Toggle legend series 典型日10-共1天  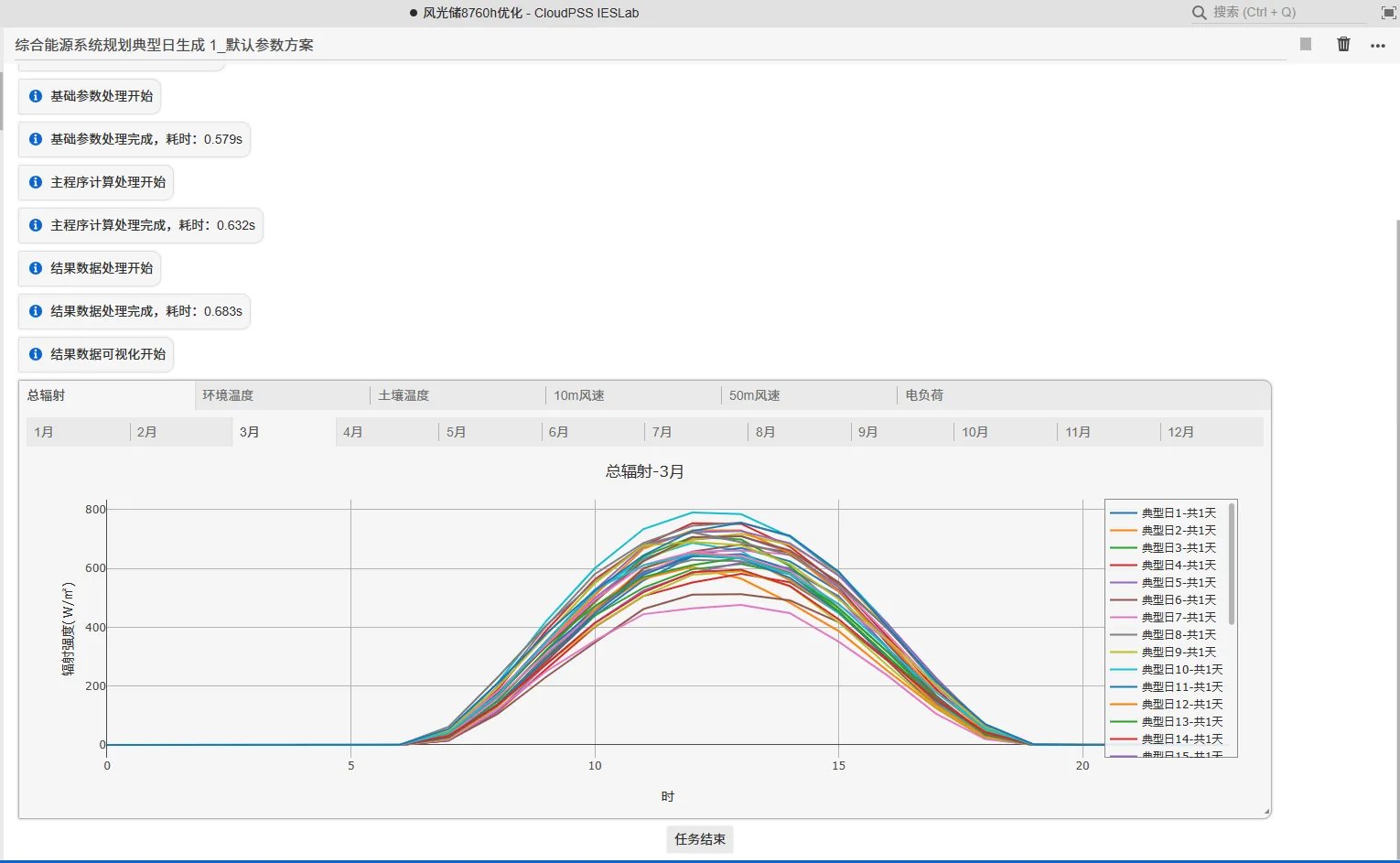1166,670
